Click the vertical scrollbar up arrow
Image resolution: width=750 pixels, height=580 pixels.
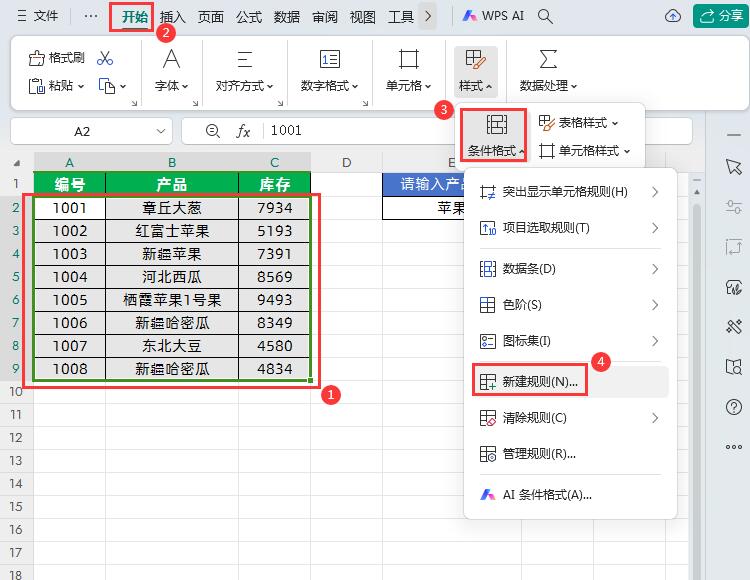696,192
